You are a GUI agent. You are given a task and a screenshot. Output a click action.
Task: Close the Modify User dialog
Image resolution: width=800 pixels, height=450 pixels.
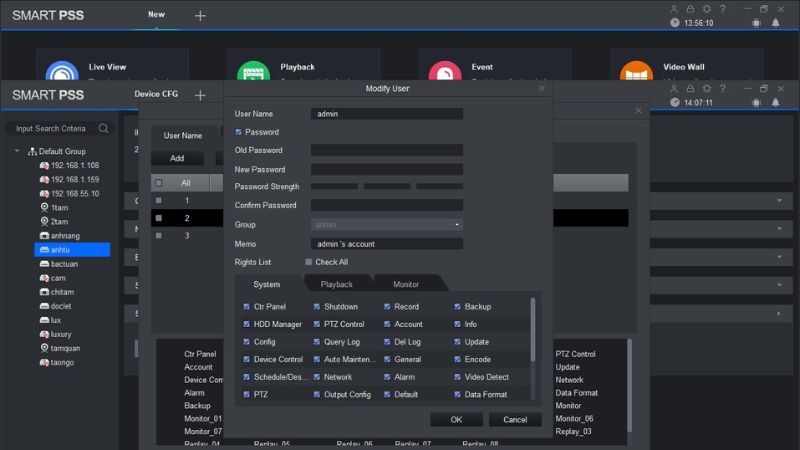[542, 89]
